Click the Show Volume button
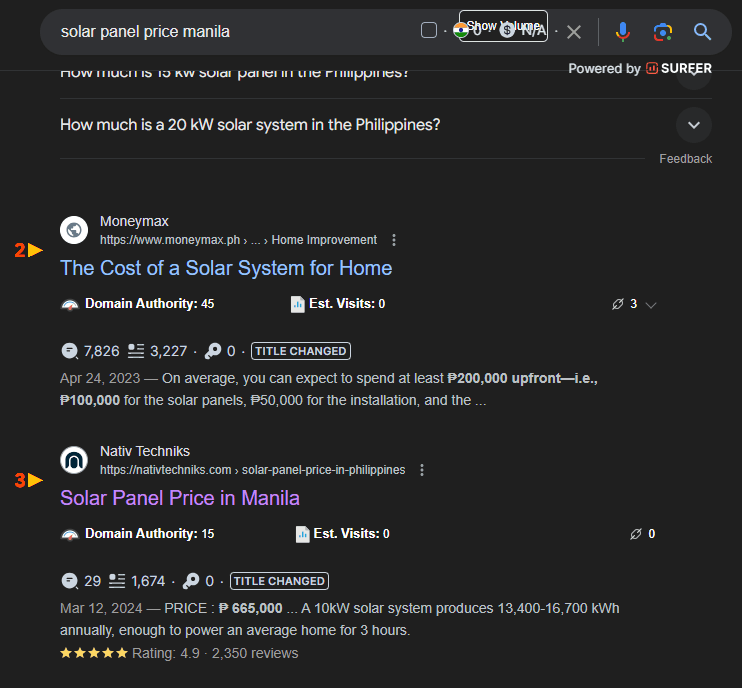This screenshot has height=688, width=742. [x=503, y=26]
